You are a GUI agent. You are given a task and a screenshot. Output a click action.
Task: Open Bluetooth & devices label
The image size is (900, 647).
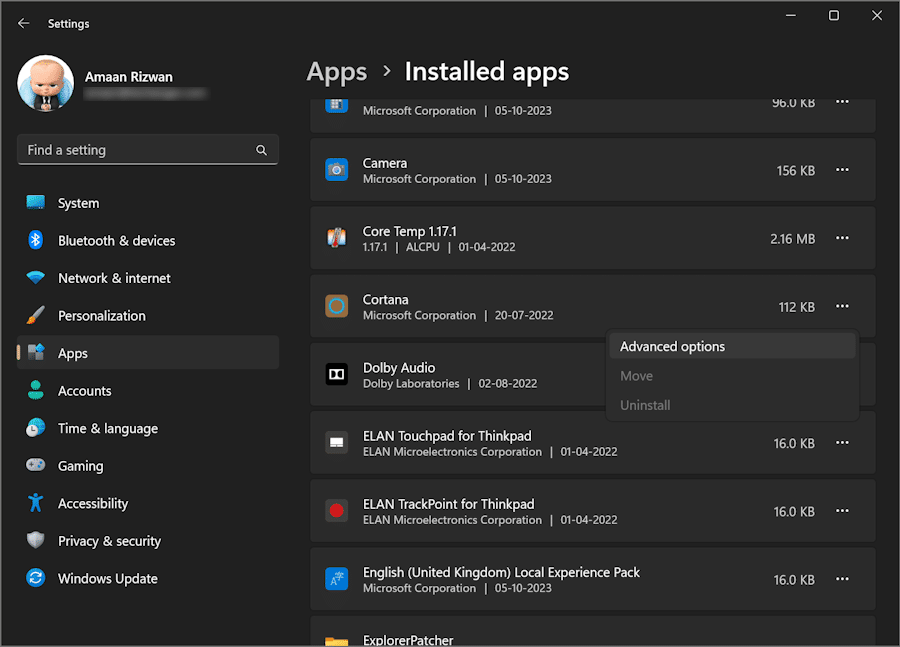point(117,241)
